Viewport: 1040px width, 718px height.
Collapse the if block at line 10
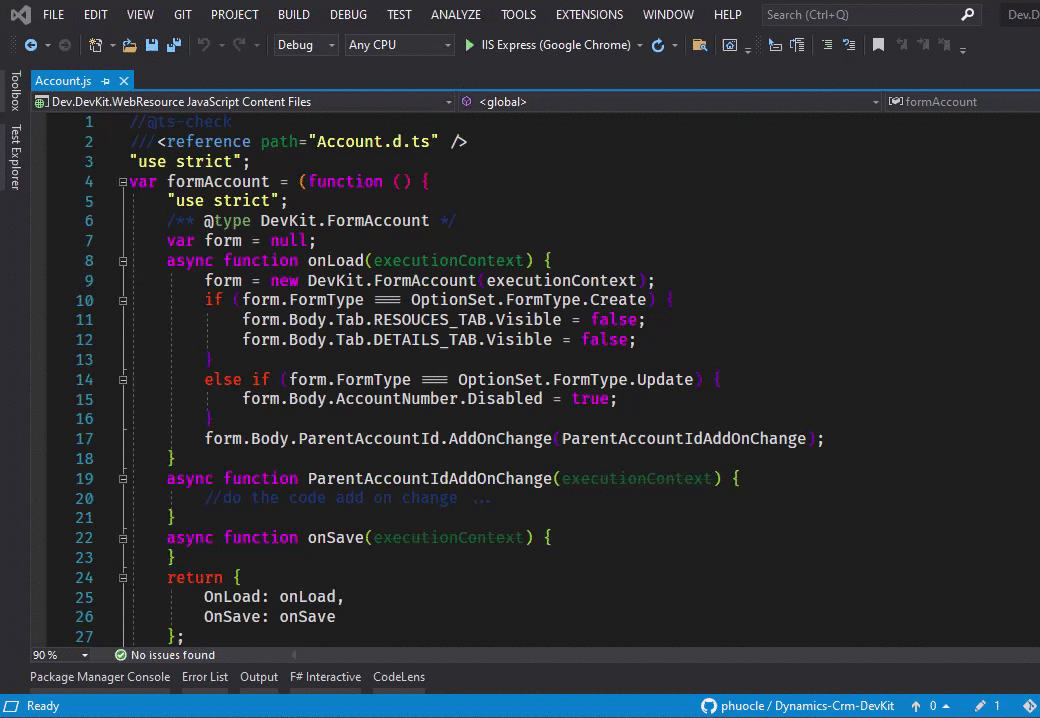123,300
